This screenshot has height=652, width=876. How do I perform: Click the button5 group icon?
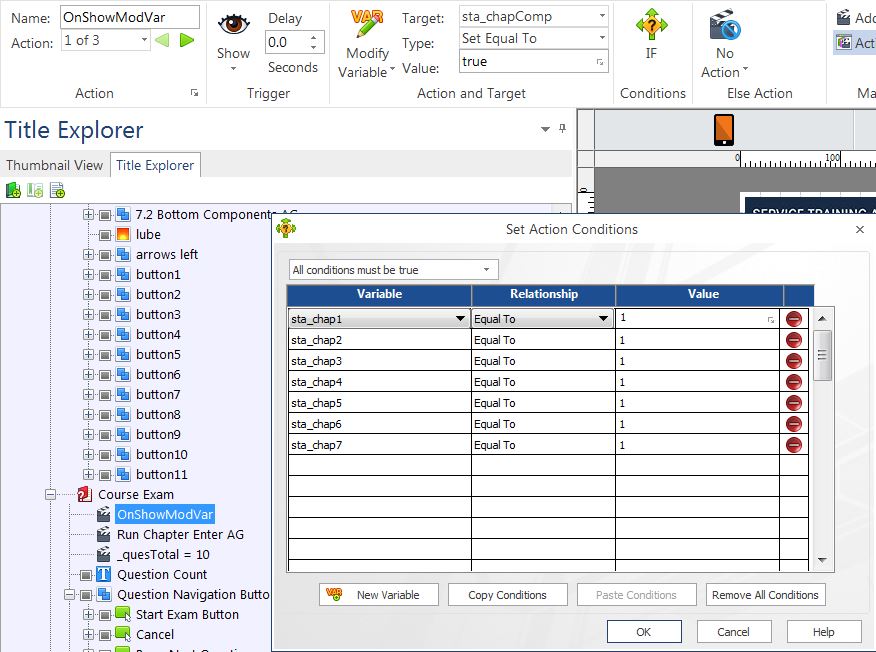click(123, 355)
